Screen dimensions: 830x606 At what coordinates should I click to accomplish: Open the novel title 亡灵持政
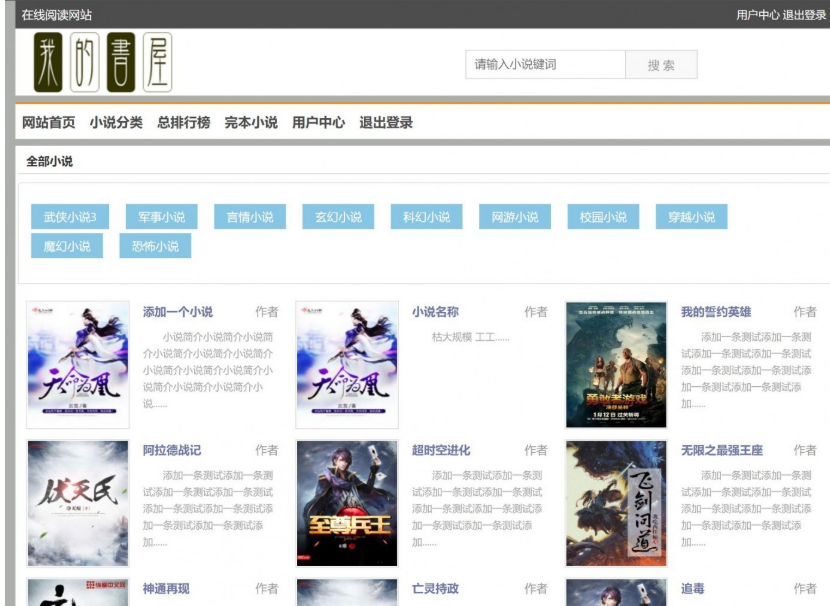pyautogui.click(x=436, y=589)
